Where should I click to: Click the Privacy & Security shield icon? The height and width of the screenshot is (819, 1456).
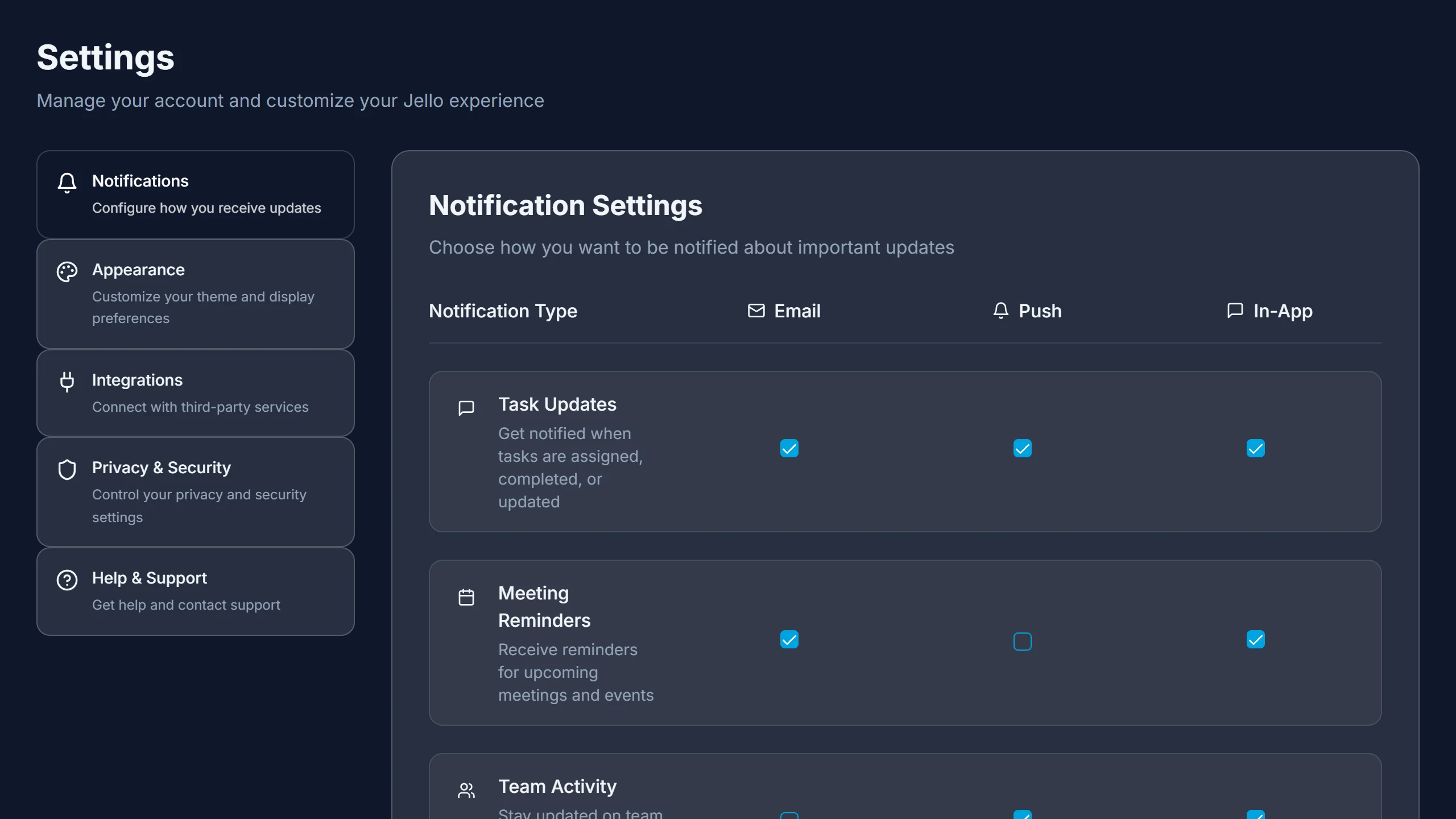(67, 470)
